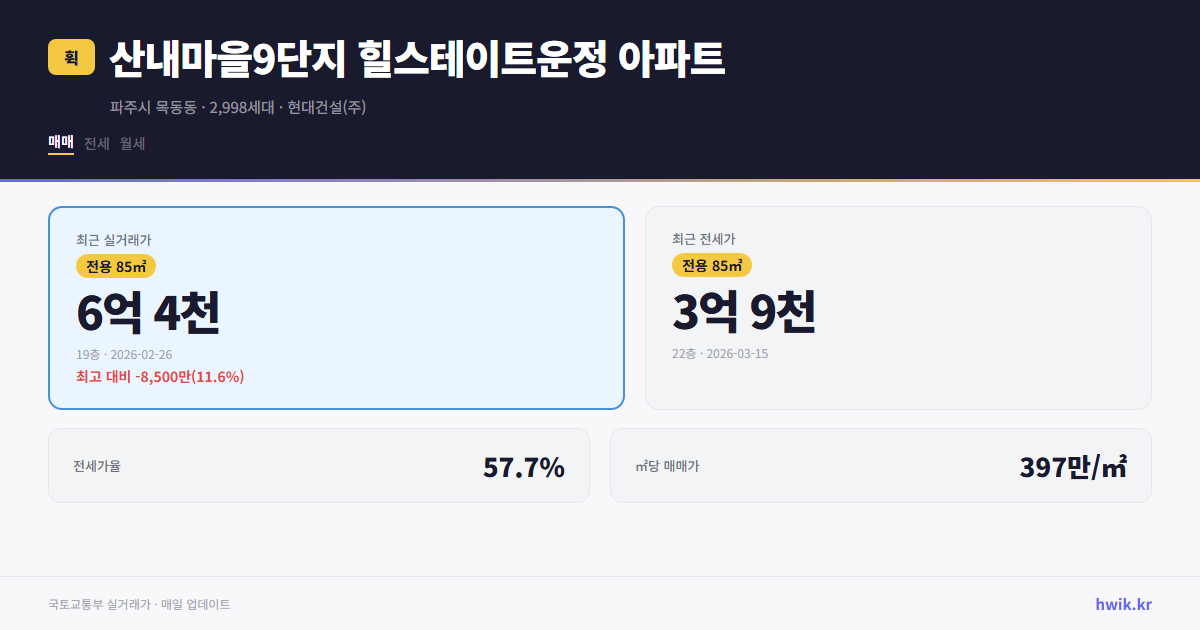Select the 전용 85㎡ badge on the jeonse card
The image size is (1200, 630).
[710, 266]
